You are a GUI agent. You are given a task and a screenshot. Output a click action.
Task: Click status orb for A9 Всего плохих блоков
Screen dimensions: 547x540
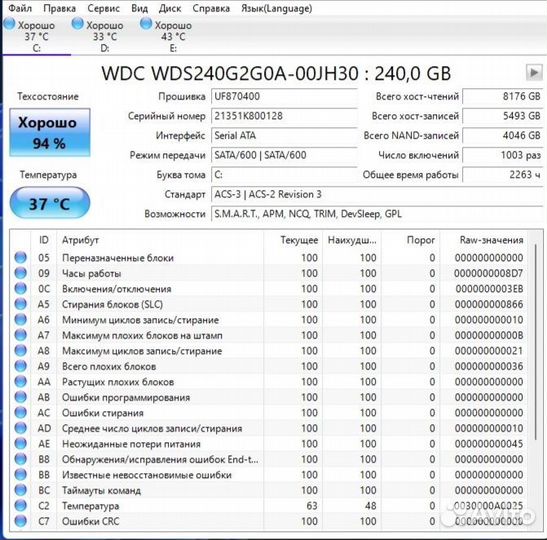click(x=21, y=366)
